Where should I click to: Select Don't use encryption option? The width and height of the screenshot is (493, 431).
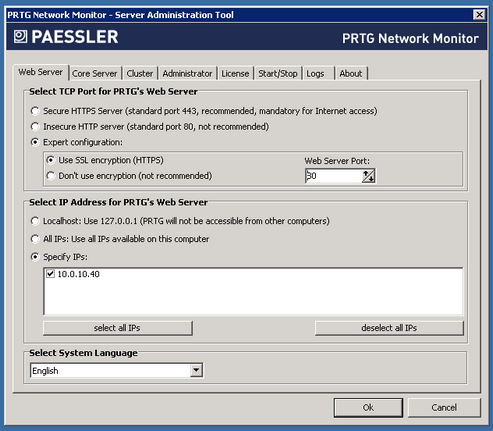pyautogui.click(x=50, y=176)
